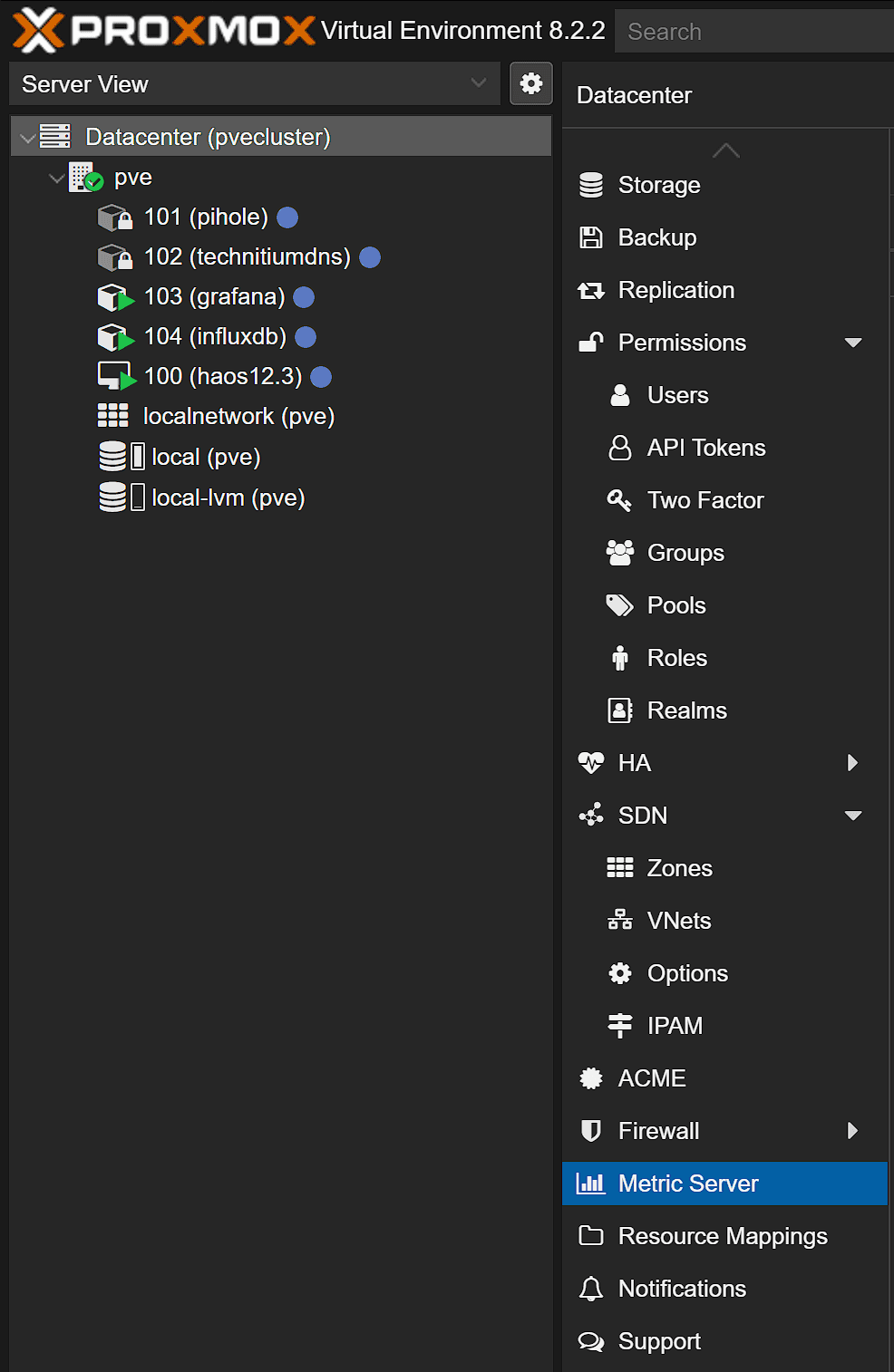Open the tree settings gear button
Image resolution: width=894 pixels, height=1372 pixels.
[531, 84]
